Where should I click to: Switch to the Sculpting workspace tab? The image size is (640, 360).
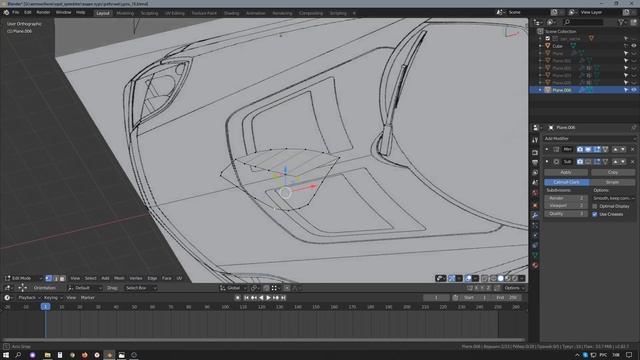click(x=149, y=13)
